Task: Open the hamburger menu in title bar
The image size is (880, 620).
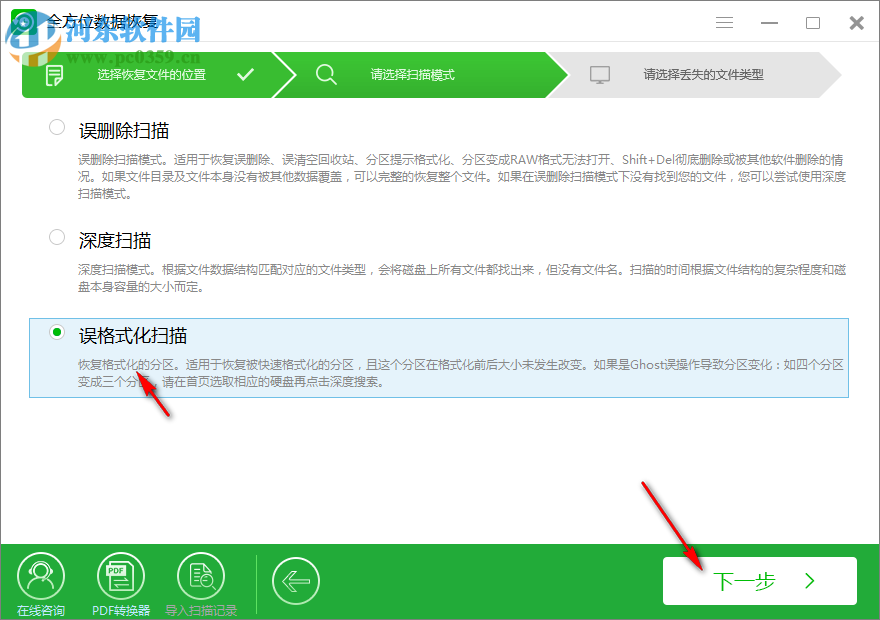Action: [x=724, y=21]
